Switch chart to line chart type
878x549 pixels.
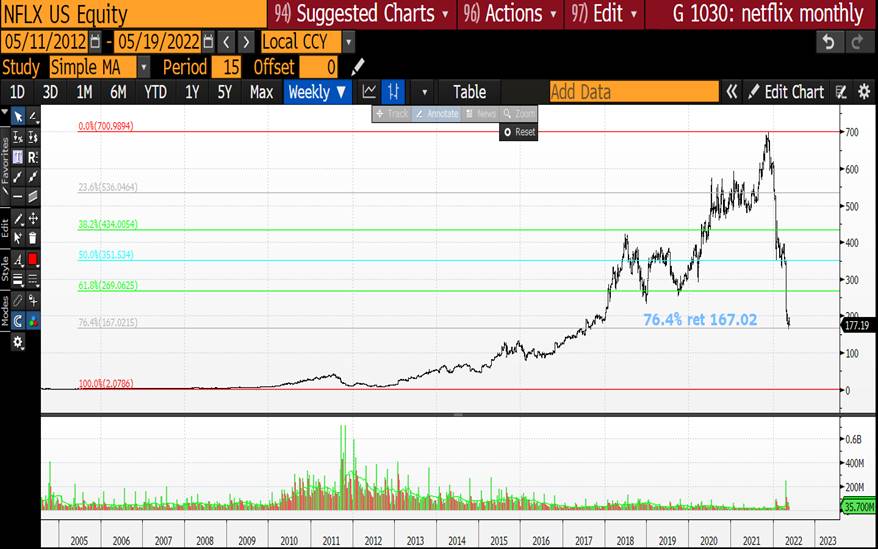pyautogui.click(x=370, y=92)
